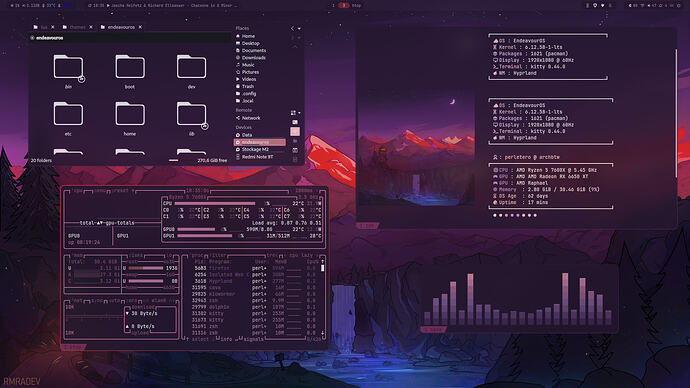The width and height of the screenshot is (690, 388).
Task: Select the firefox process row
Action: (255, 268)
